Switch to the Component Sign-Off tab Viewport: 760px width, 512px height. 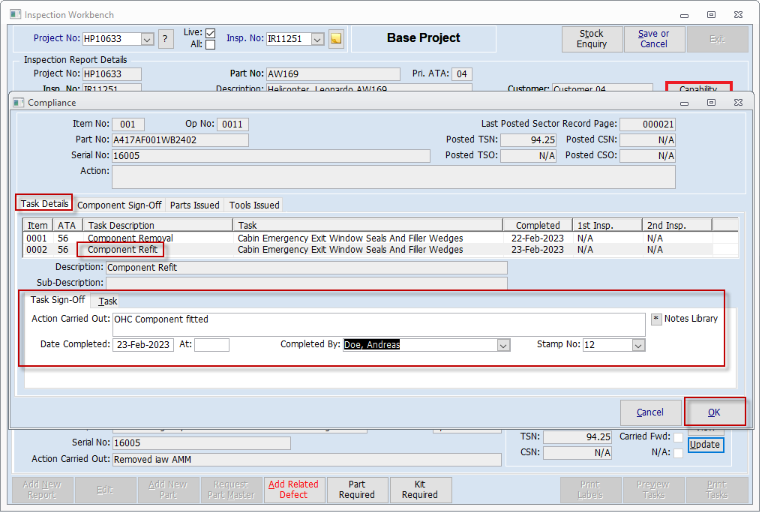tap(119, 205)
